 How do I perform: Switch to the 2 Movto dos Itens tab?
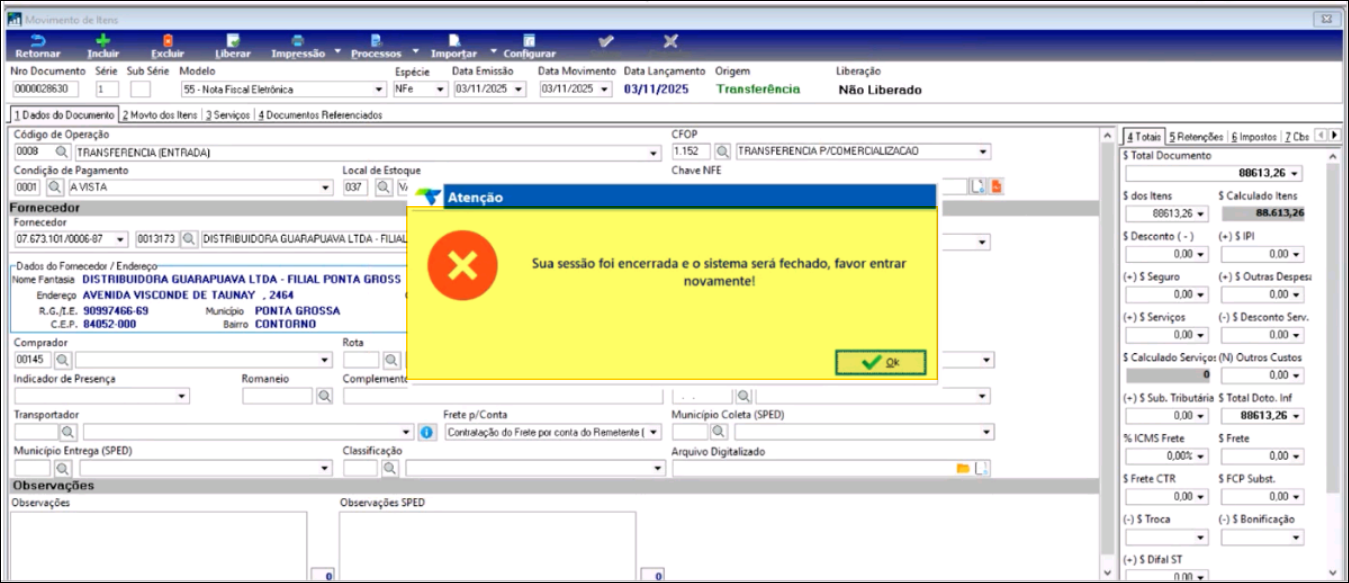click(160, 115)
